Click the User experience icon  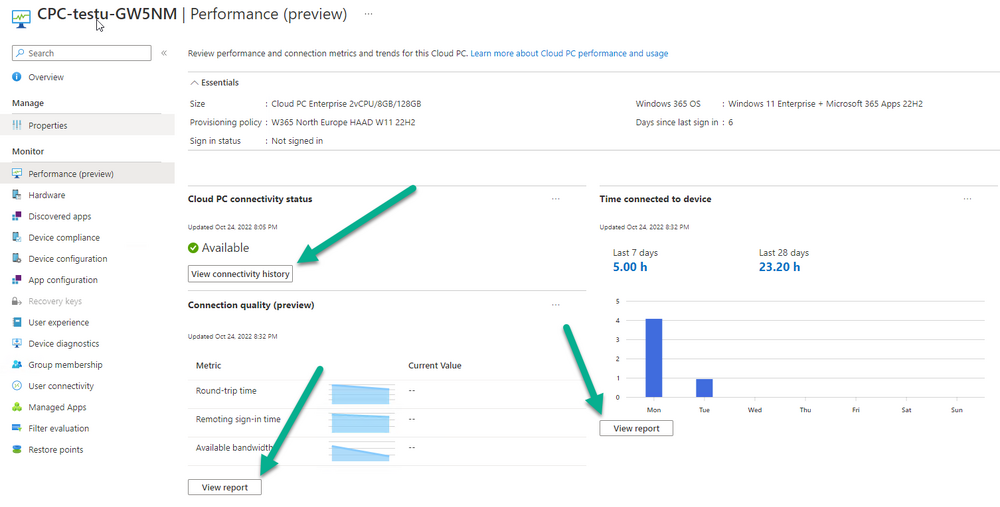click(x=17, y=323)
